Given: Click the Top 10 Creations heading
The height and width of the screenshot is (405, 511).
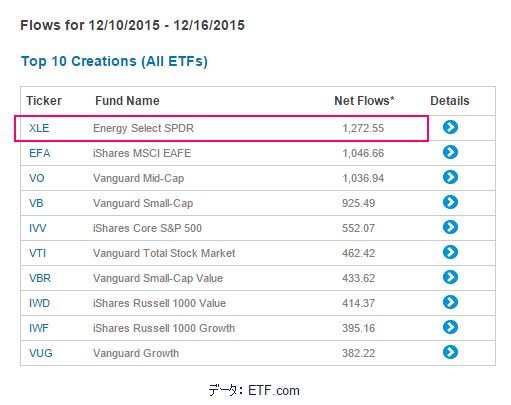Looking at the screenshot, I should [114, 61].
